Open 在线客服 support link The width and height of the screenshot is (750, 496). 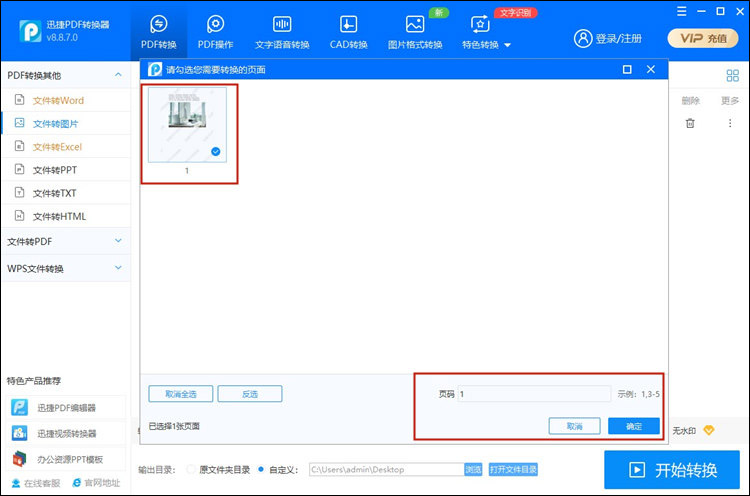(x=36, y=483)
